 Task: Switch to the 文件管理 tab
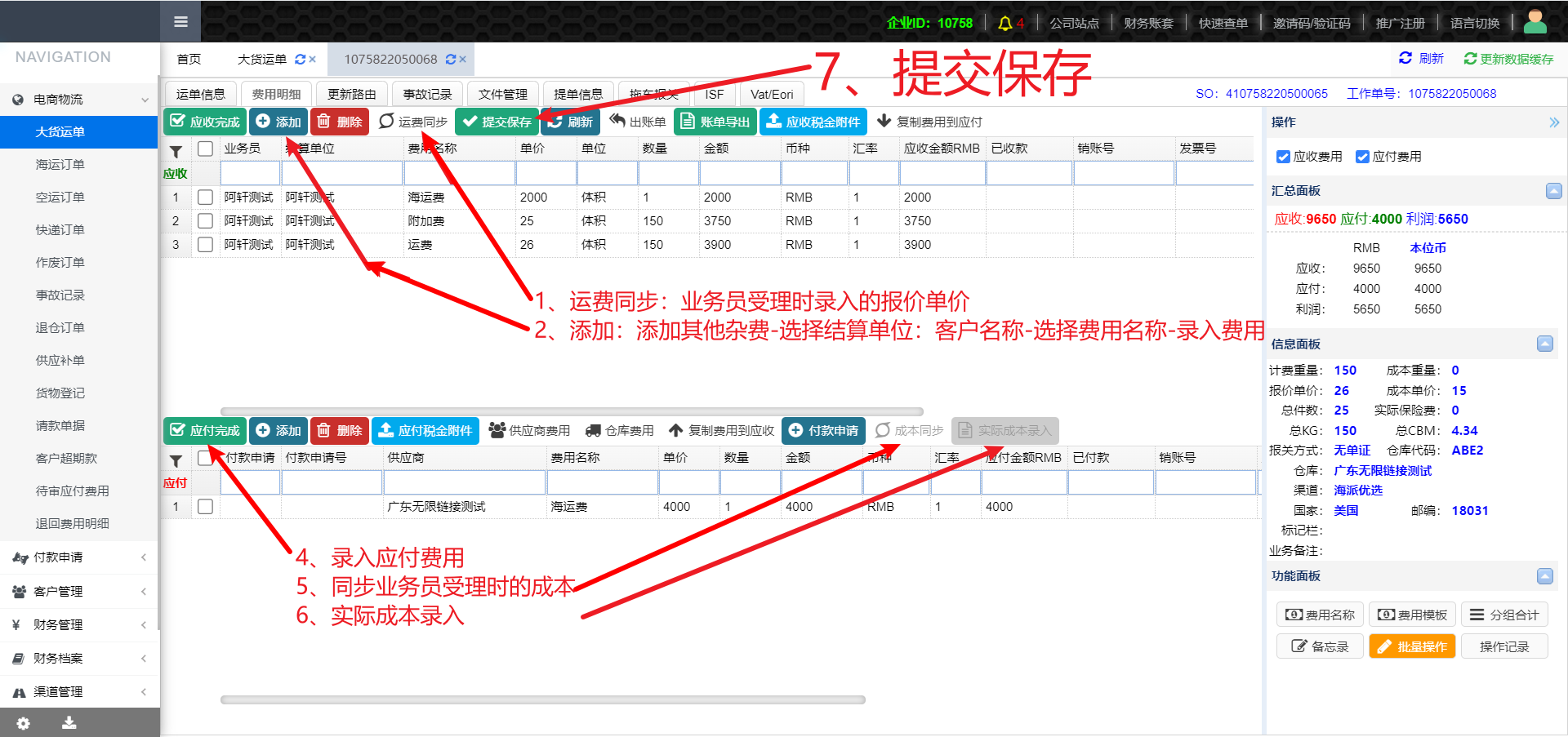(503, 94)
